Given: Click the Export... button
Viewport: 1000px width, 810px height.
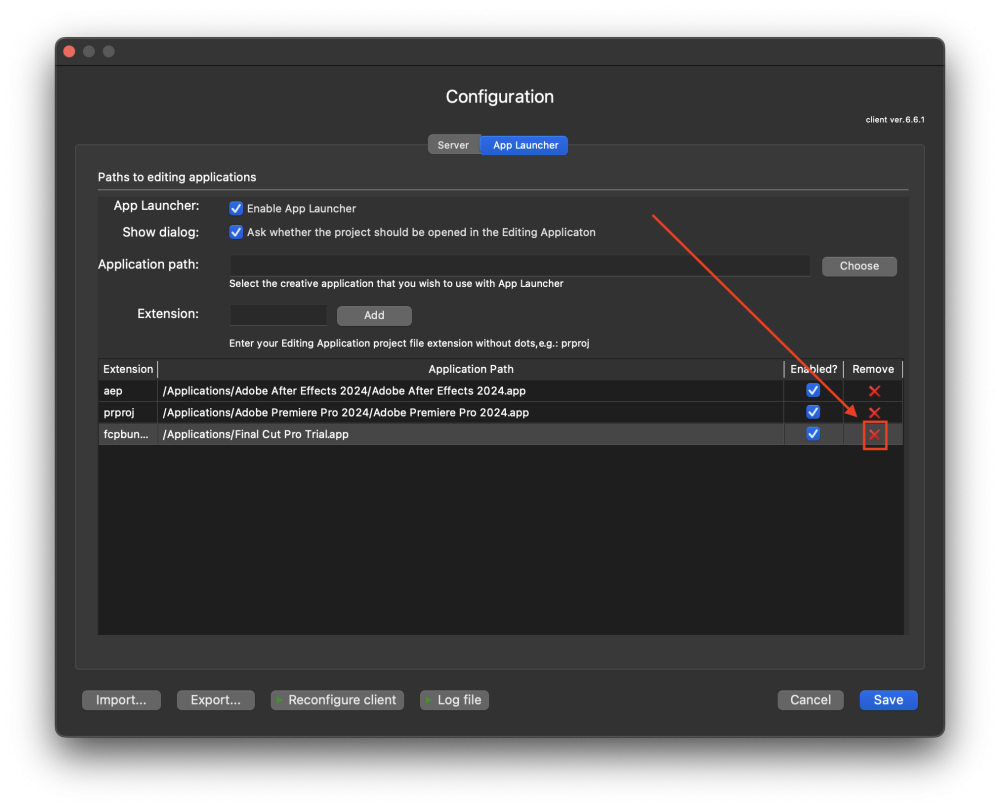Looking at the screenshot, I should (x=215, y=700).
